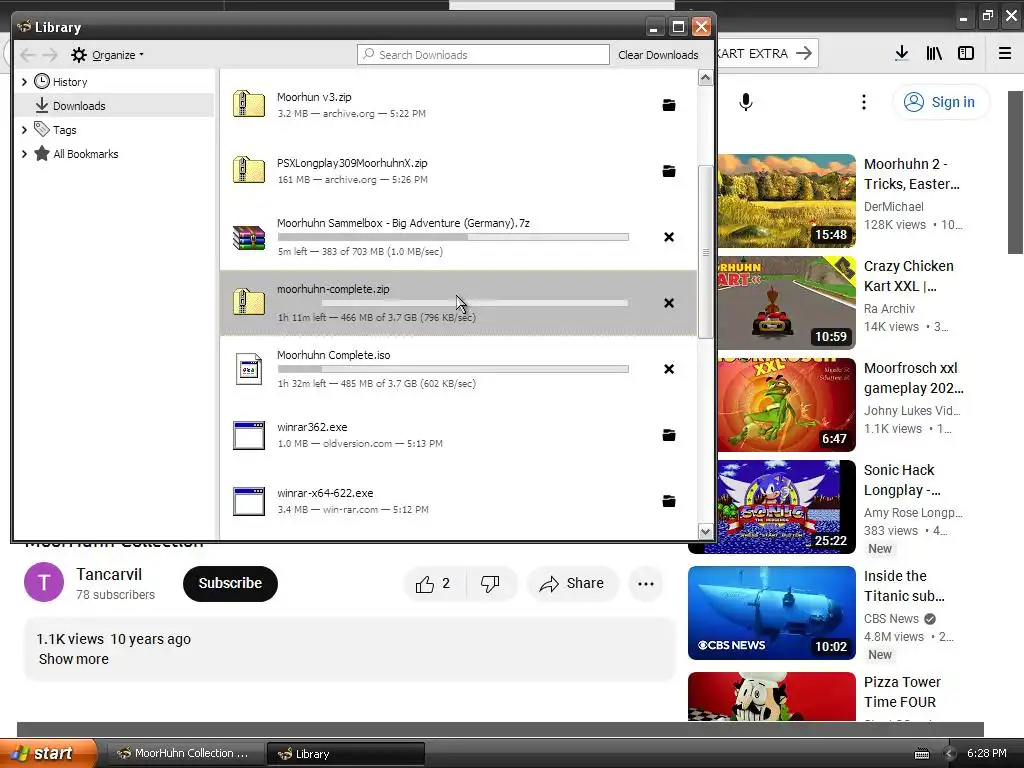The image size is (1024, 768).
Task: Open containing folder for PSXLongplay309MoorhuhnX.zip
Action: point(669,171)
